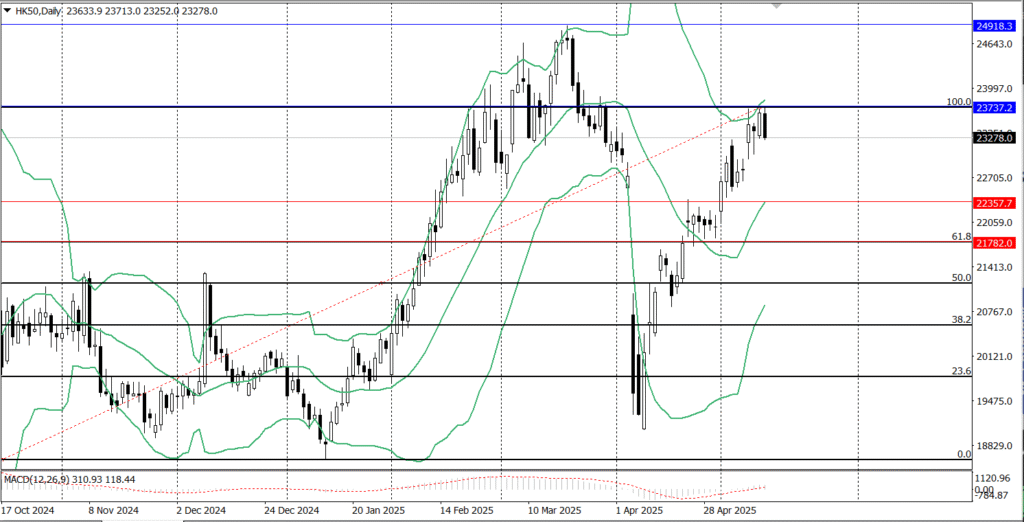1024x522 pixels.
Task: Click the 1120.96 MACD scale value
Action: click(997, 480)
